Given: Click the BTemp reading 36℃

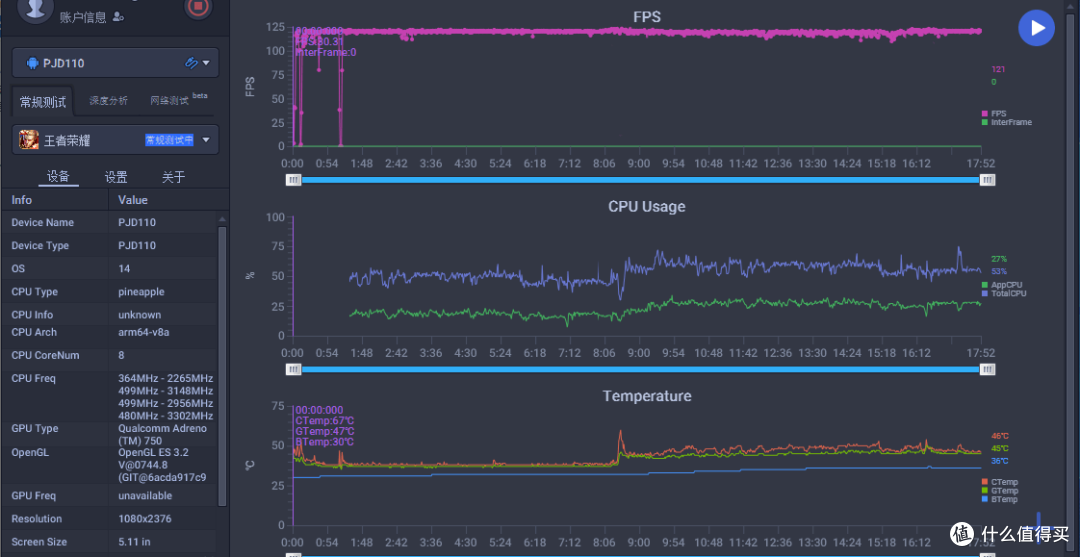Looking at the screenshot, I should (1000, 461).
